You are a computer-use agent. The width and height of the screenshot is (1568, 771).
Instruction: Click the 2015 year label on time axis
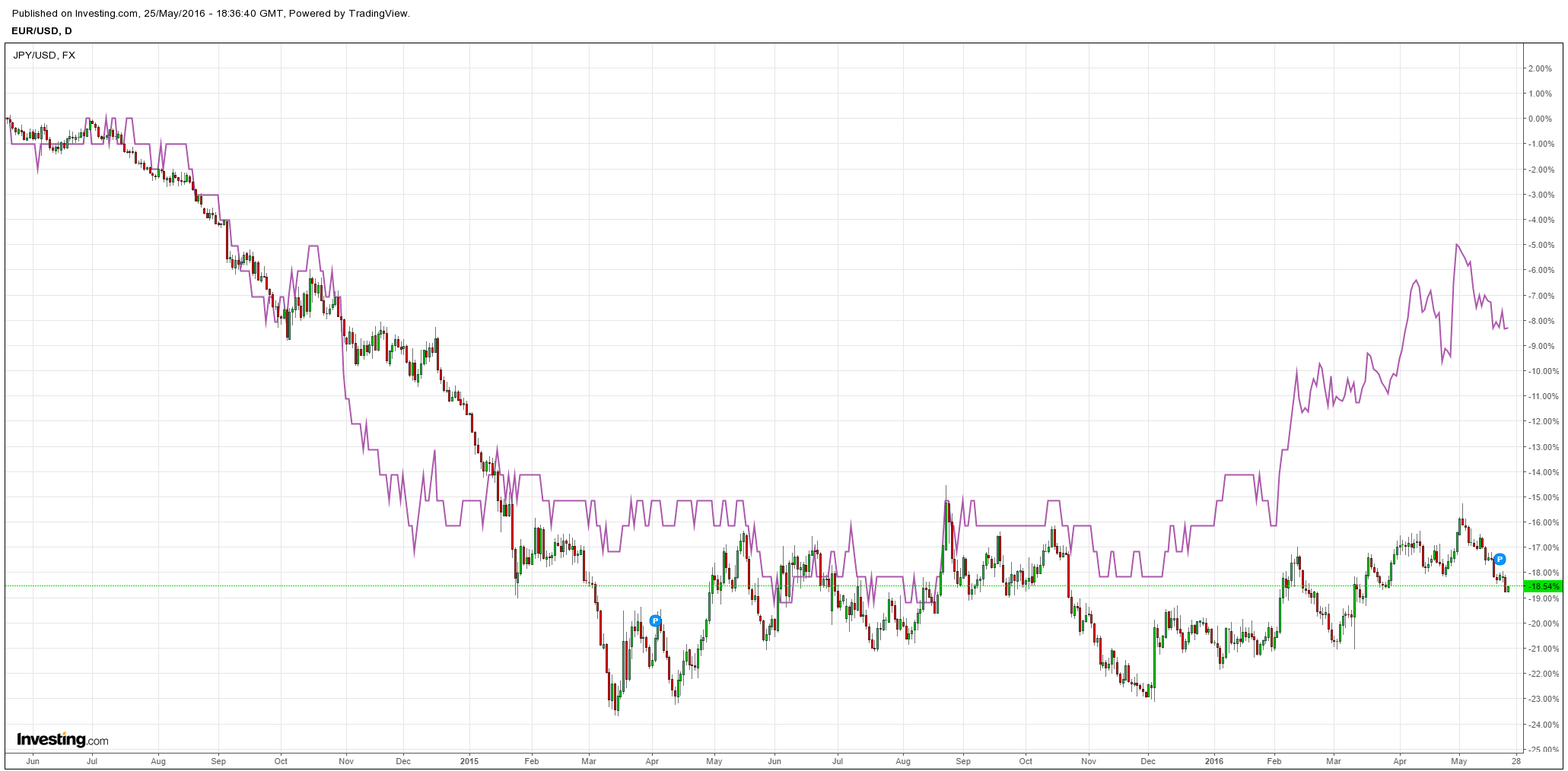tap(469, 760)
